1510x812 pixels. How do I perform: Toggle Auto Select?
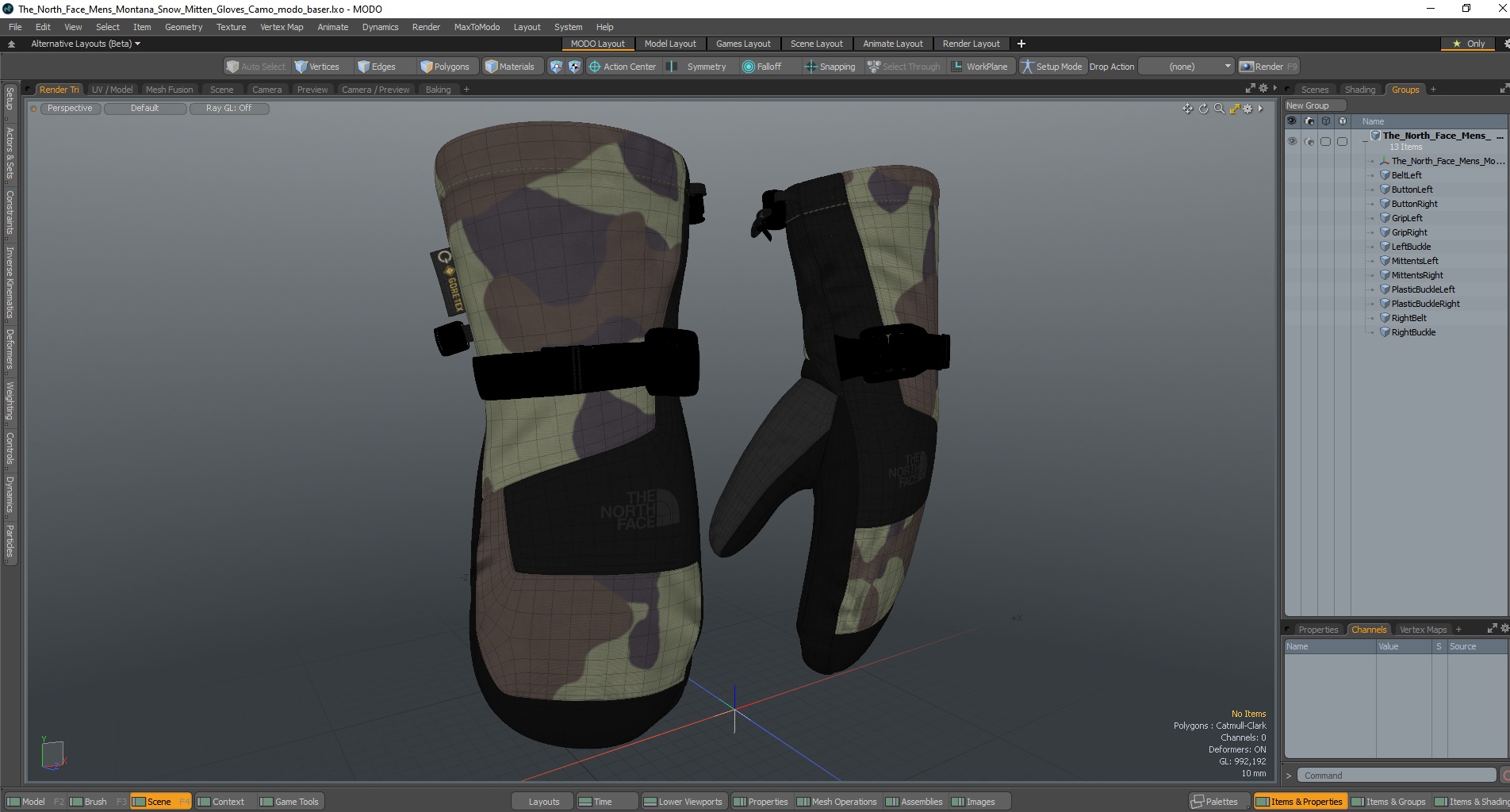tap(255, 67)
